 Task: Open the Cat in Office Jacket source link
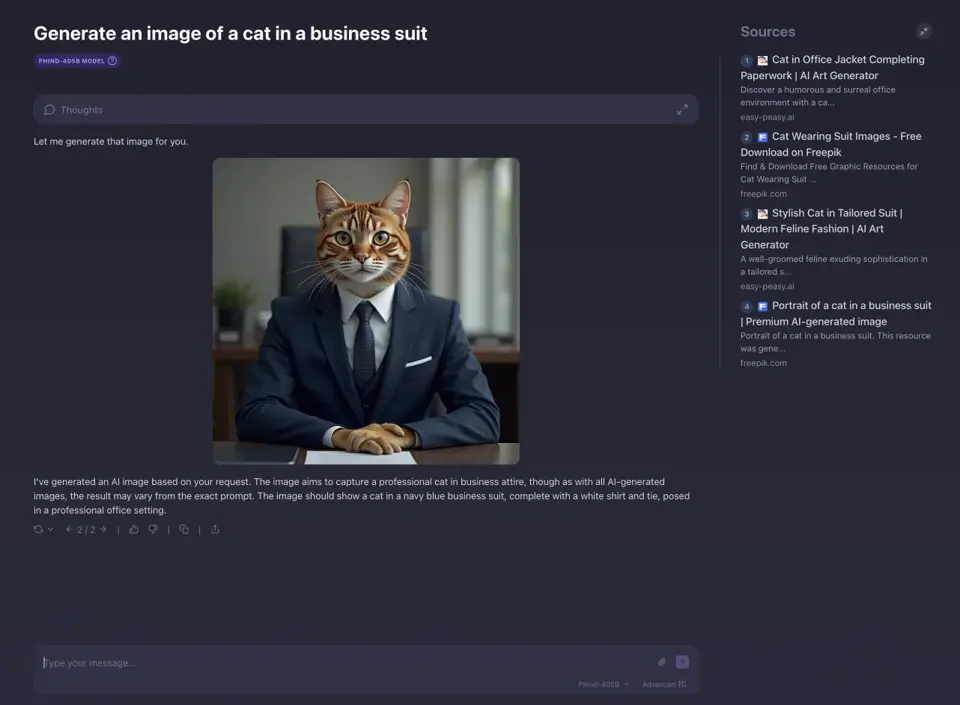tap(833, 67)
